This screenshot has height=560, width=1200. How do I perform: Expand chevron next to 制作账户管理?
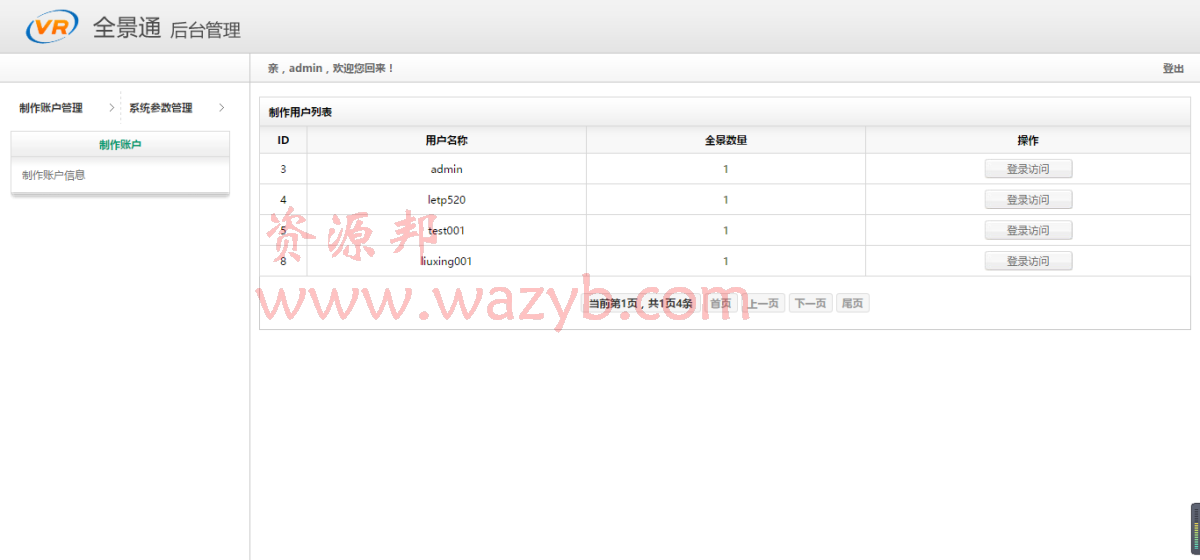click(111, 108)
